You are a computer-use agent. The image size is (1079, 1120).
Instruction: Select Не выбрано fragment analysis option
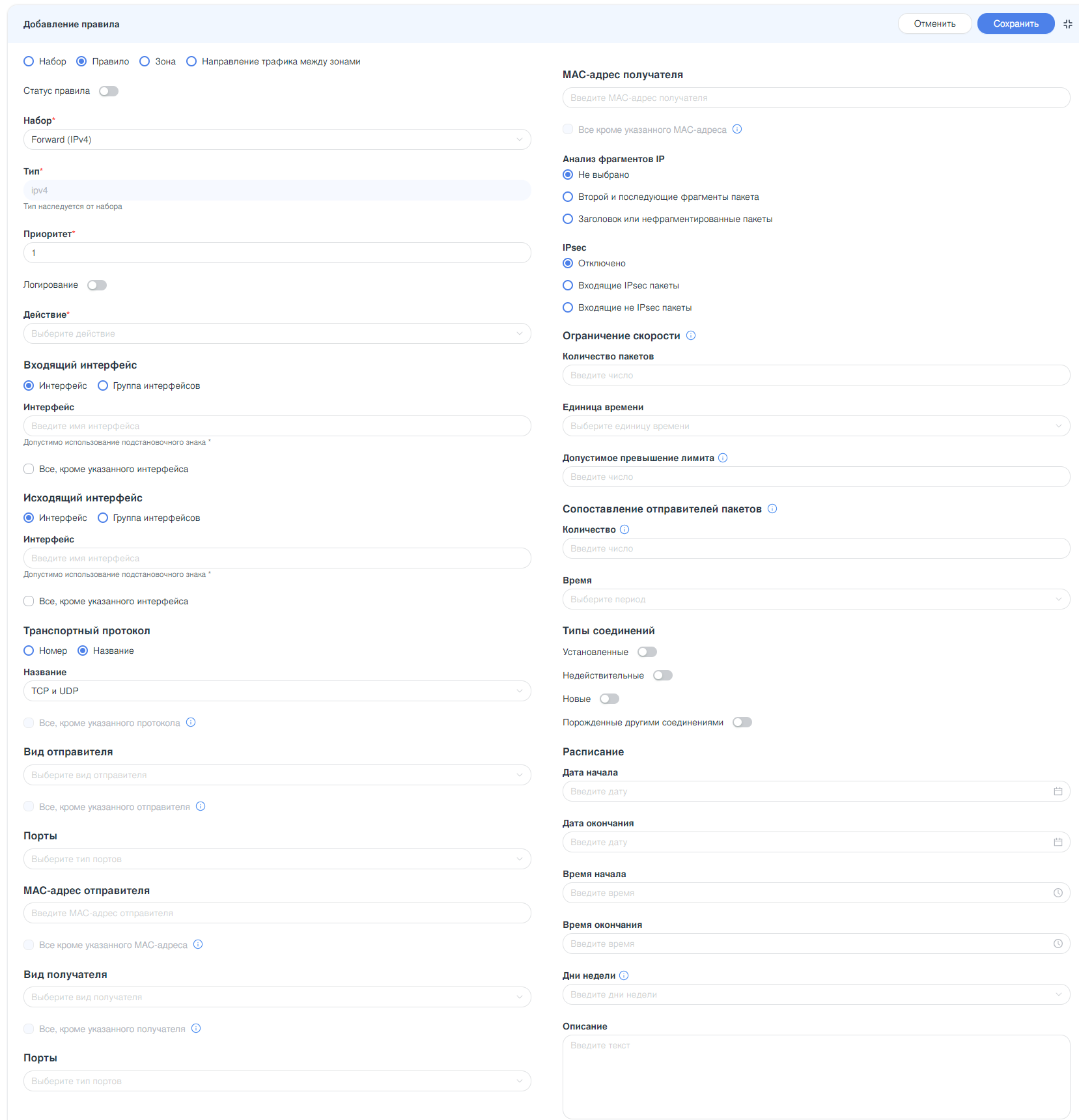[568, 175]
